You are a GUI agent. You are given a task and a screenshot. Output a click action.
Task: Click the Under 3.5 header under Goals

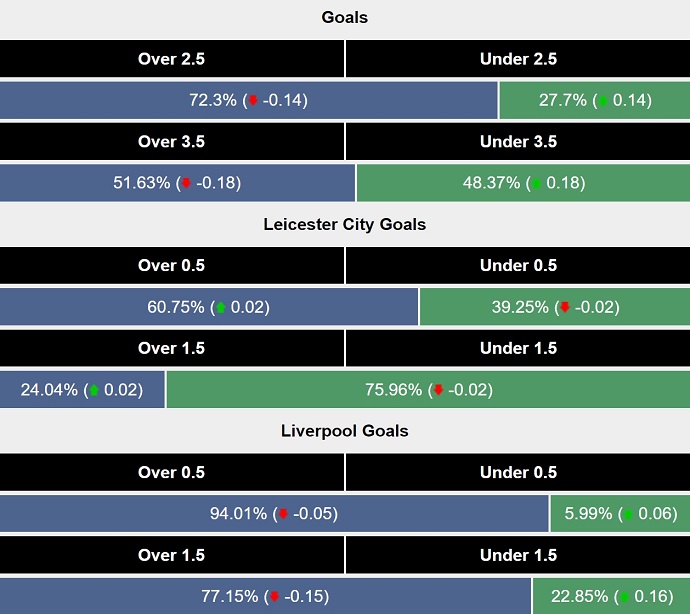[518, 142]
